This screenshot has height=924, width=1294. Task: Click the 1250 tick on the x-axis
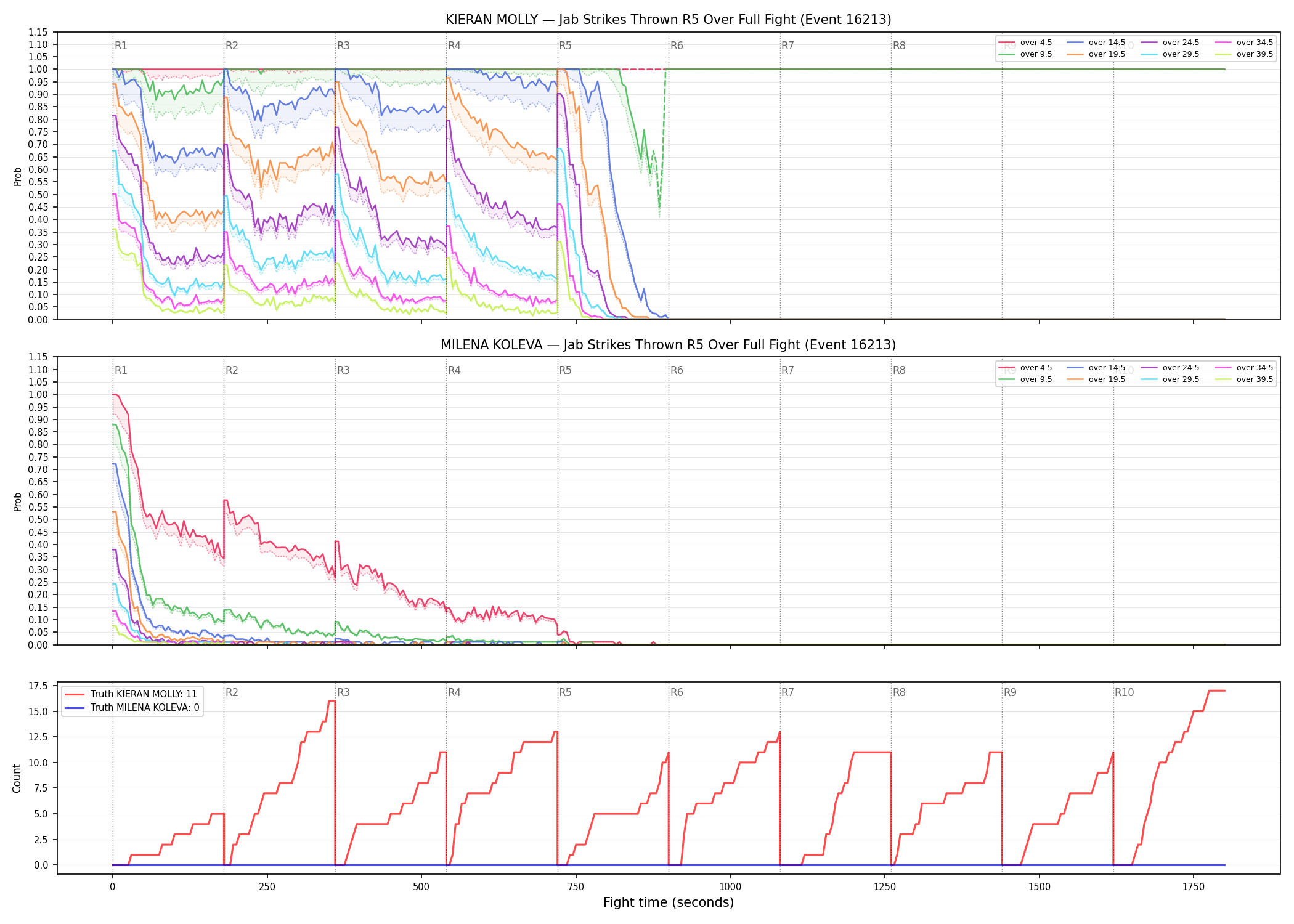[x=885, y=887]
